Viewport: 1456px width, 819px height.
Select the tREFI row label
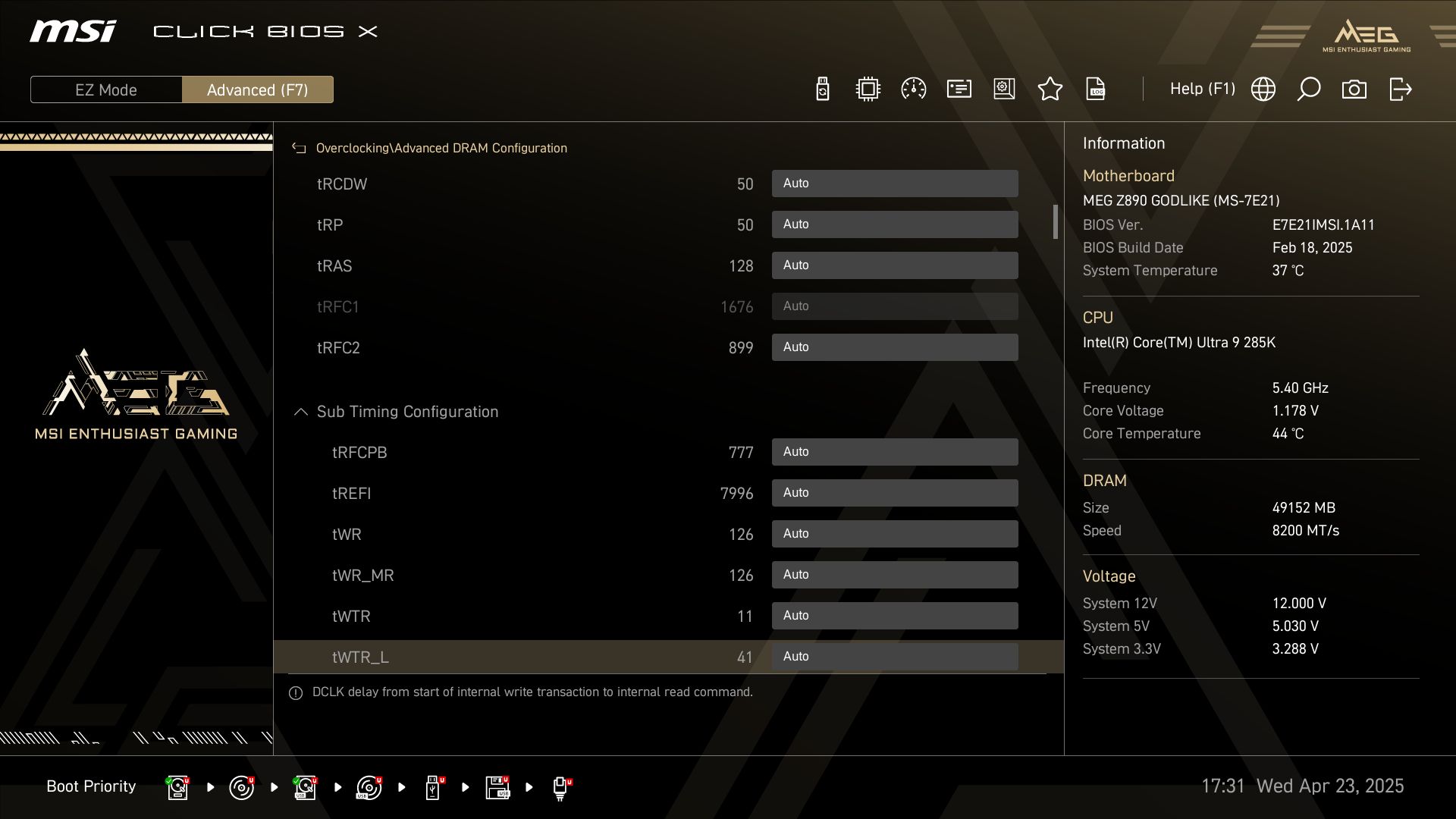(351, 494)
